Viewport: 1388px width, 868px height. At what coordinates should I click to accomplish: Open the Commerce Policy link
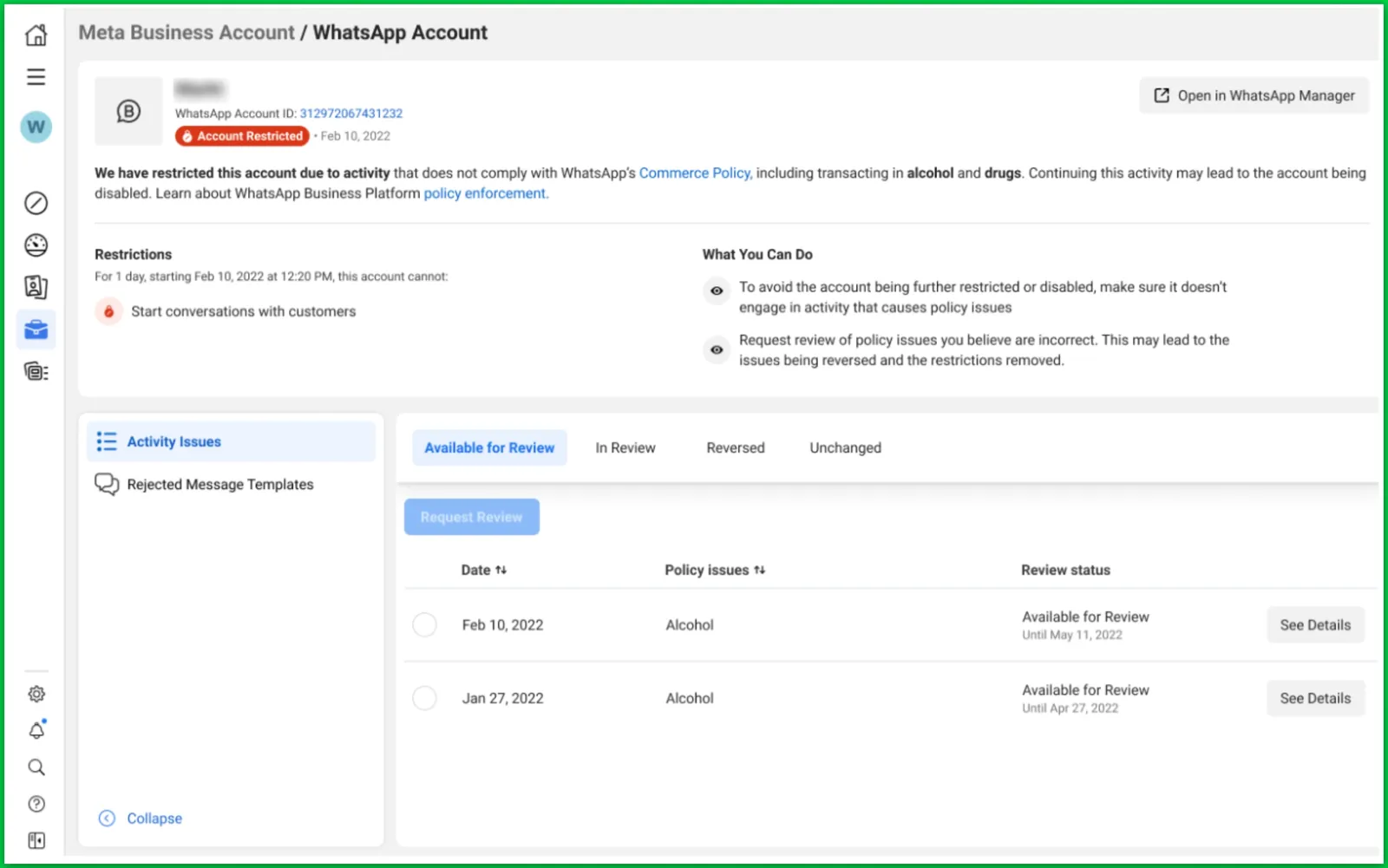(694, 173)
